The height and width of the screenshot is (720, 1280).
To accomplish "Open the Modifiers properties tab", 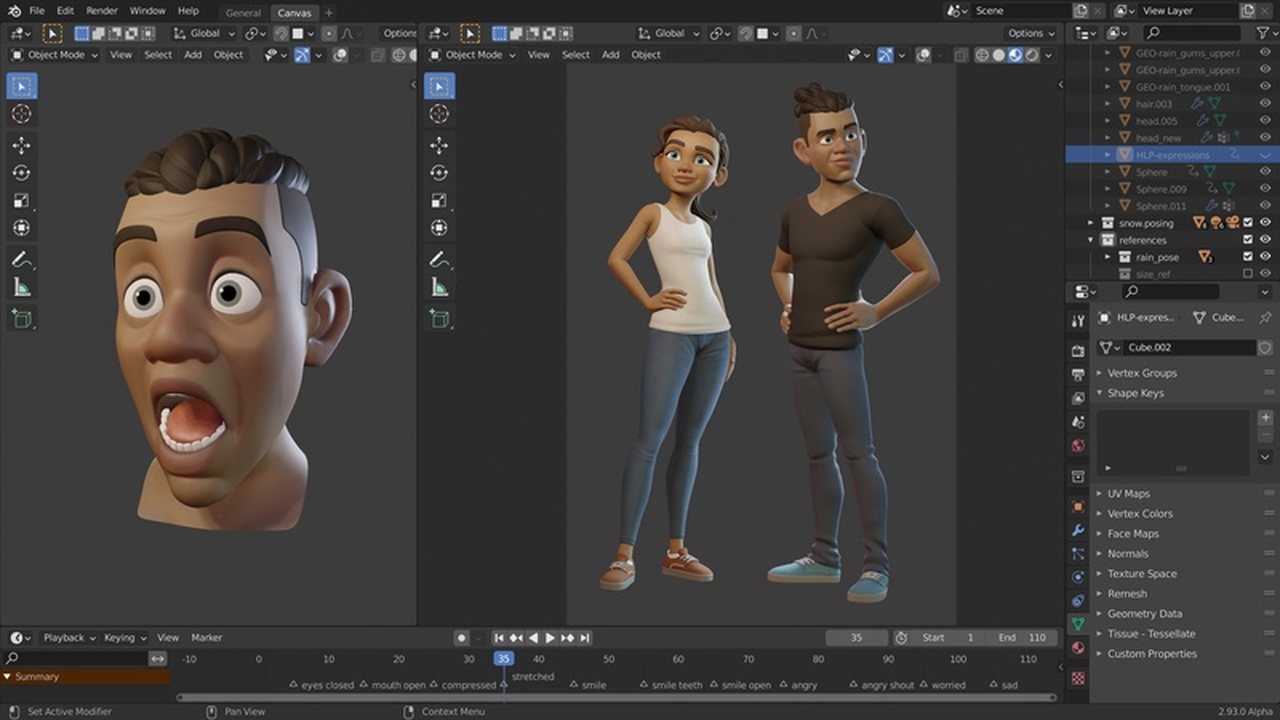I will tap(1078, 530).
